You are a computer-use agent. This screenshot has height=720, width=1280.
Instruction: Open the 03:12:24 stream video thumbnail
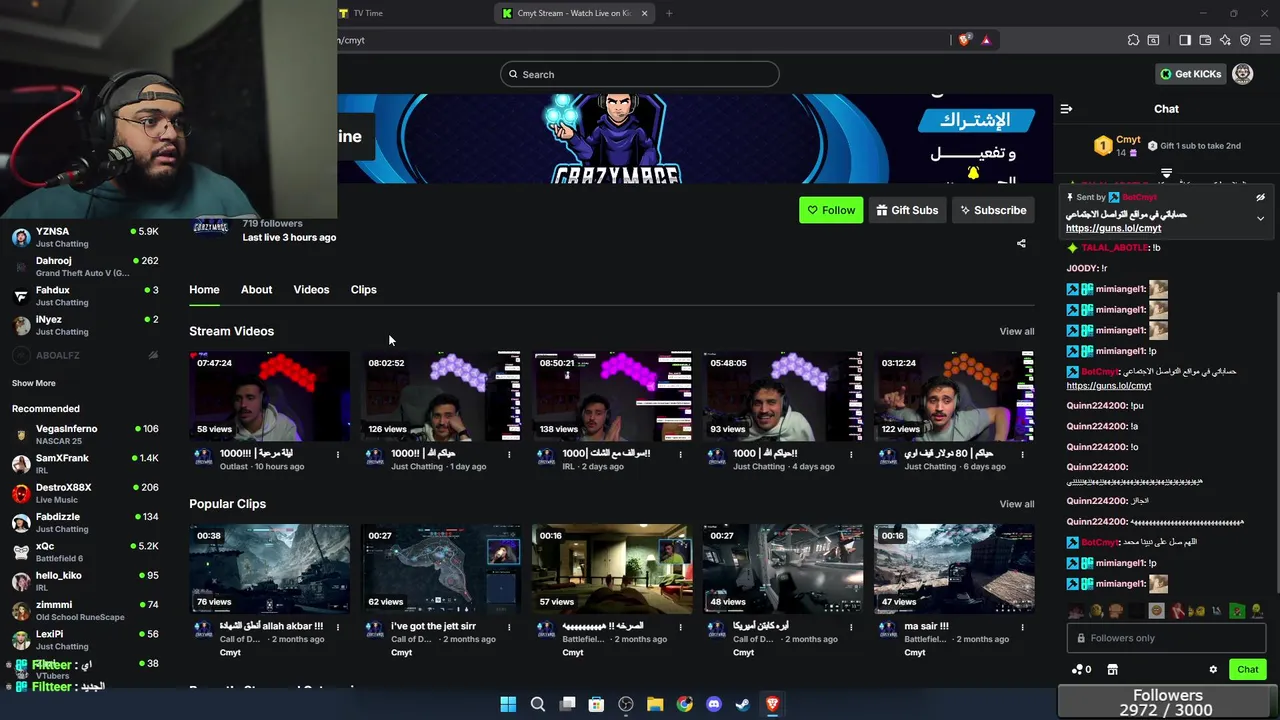click(x=954, y=396)
